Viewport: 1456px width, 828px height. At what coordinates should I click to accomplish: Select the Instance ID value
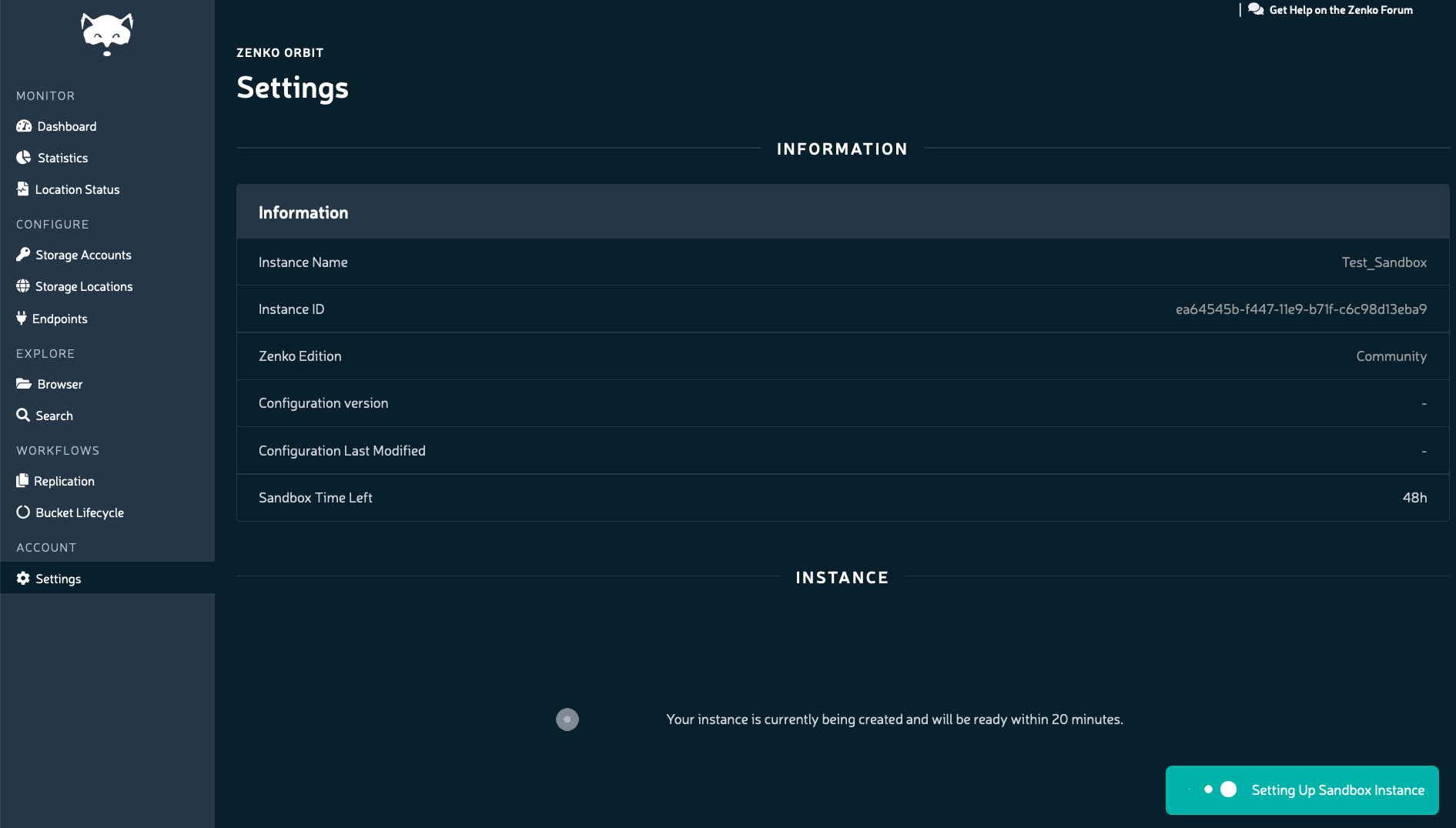pos(1300,309)
